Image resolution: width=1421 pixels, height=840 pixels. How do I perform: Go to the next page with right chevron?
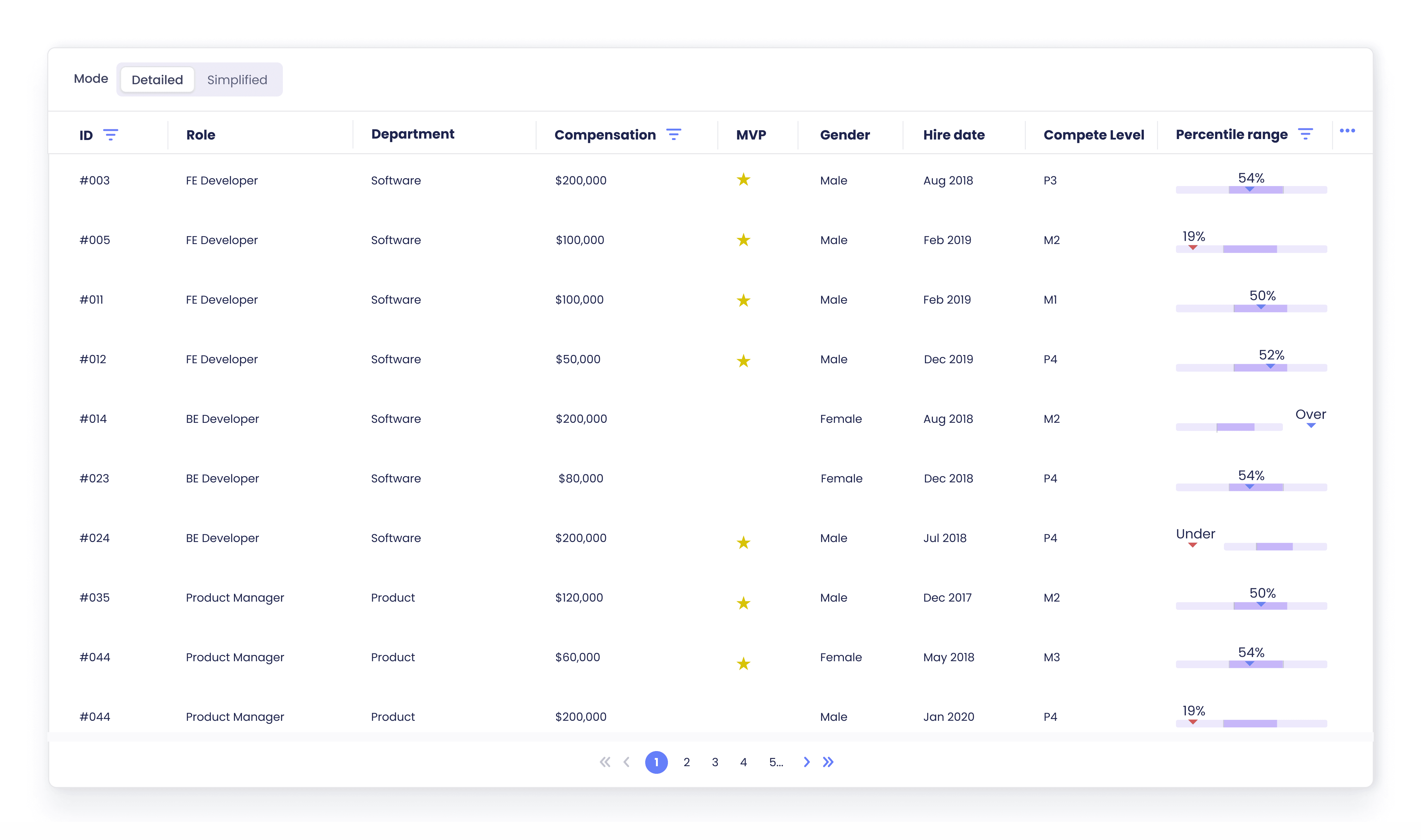(806, 762)
